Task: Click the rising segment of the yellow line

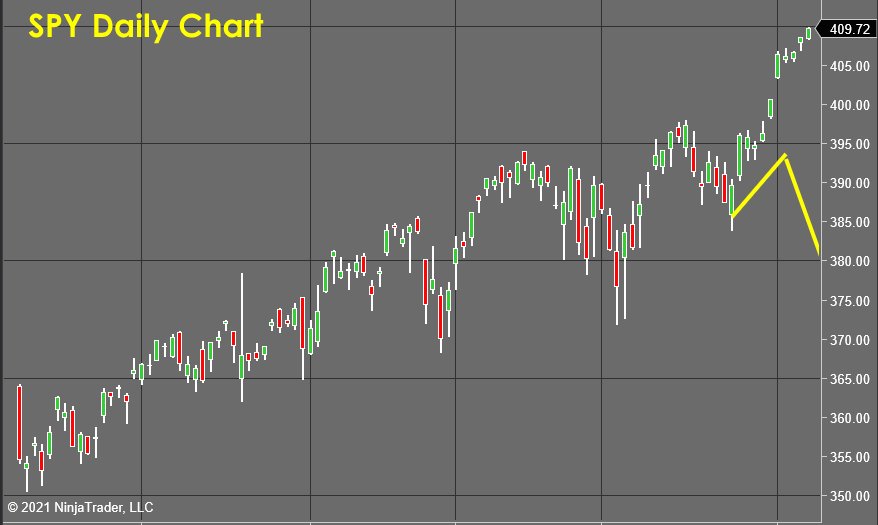Action: (758, 185)
